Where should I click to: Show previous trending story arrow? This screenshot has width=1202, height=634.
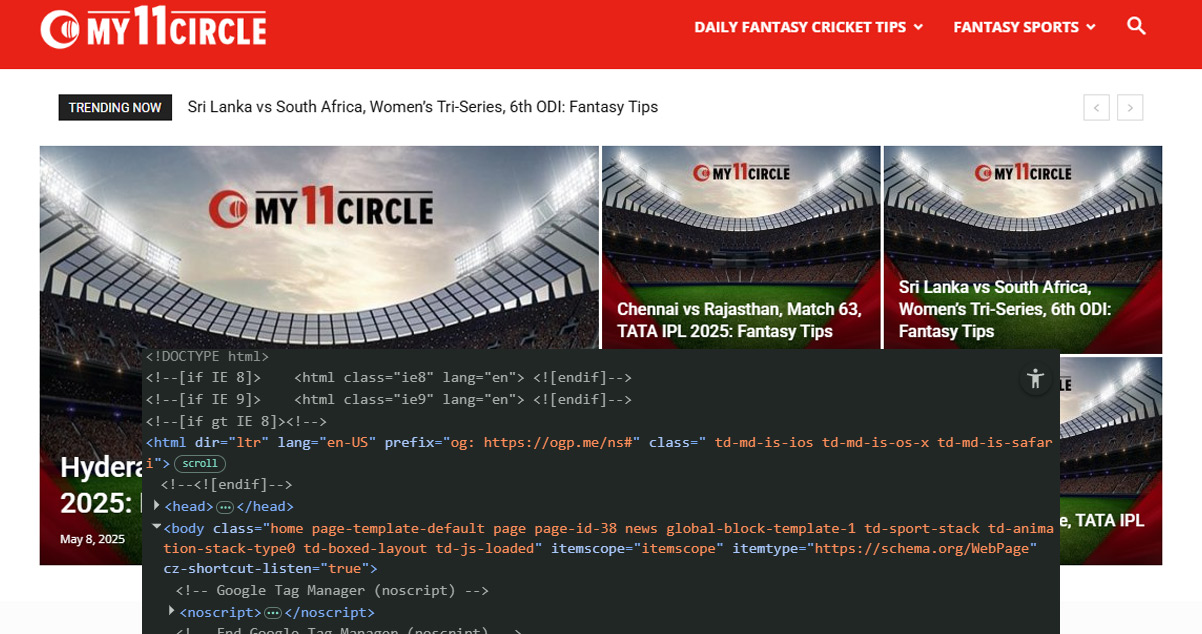1096,108
